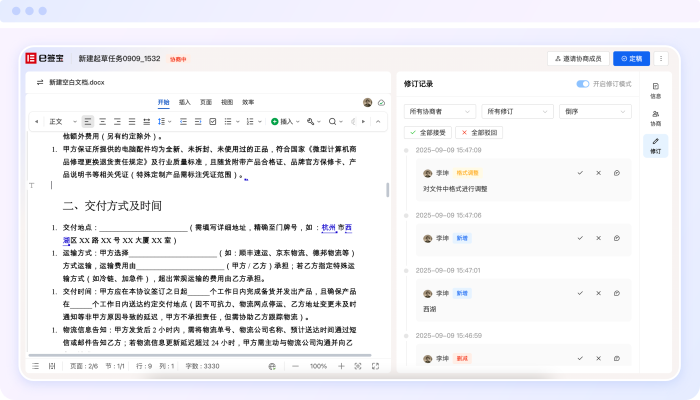Viewport: 700px width, 400px height.
Task: Switch to the 插入 ribbon tab
Action: click(185, 102)
